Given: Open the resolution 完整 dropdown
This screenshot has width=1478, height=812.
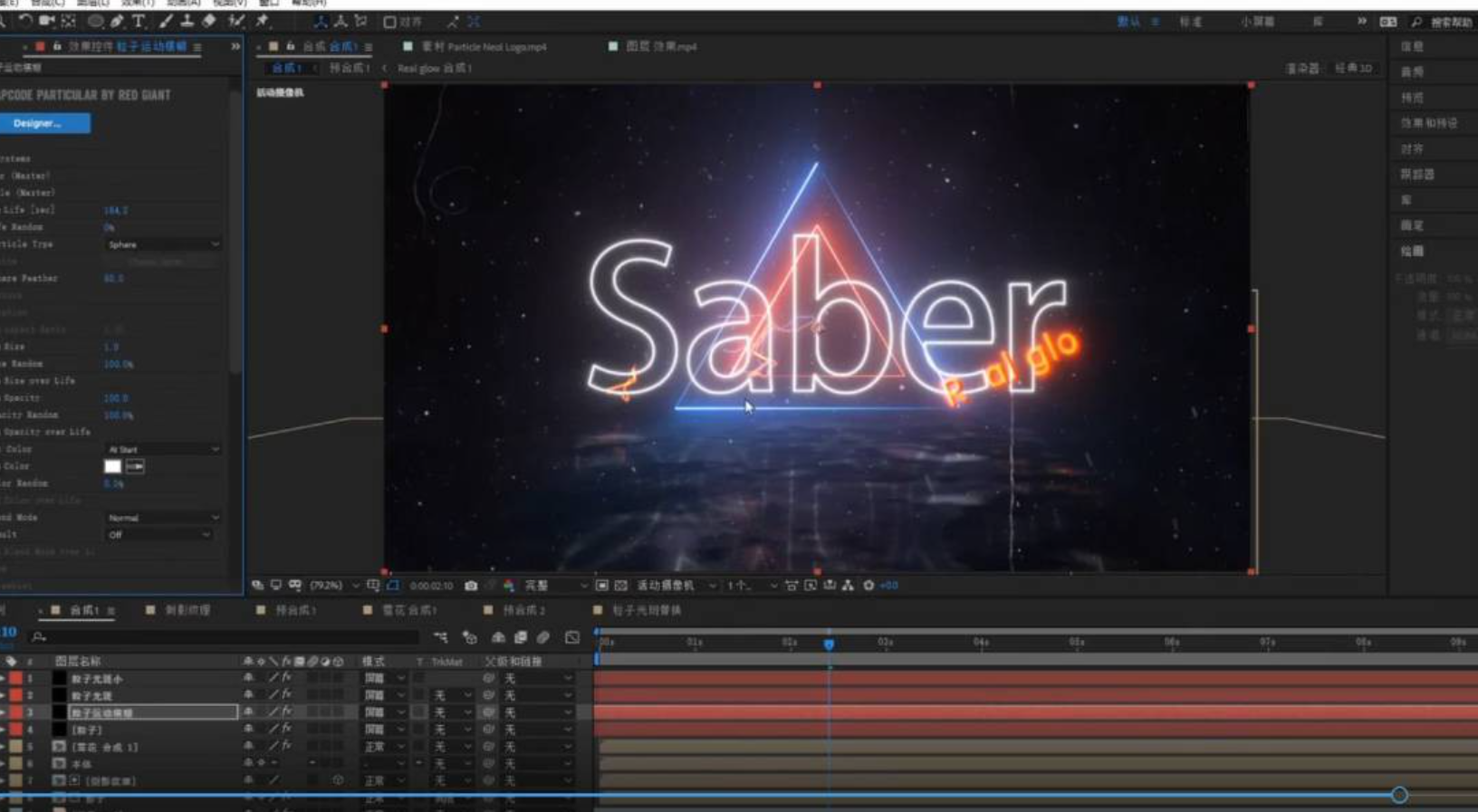Looking at the screenshot, I should tap(554, 586).
